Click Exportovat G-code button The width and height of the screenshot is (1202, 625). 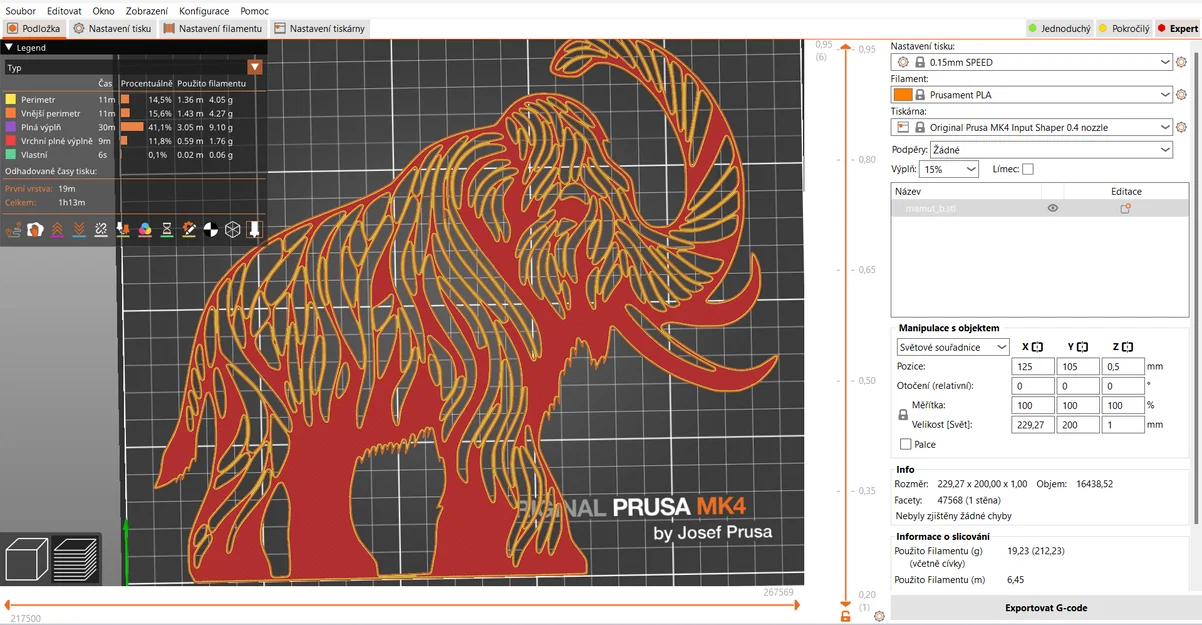[x=1045, y=608]
